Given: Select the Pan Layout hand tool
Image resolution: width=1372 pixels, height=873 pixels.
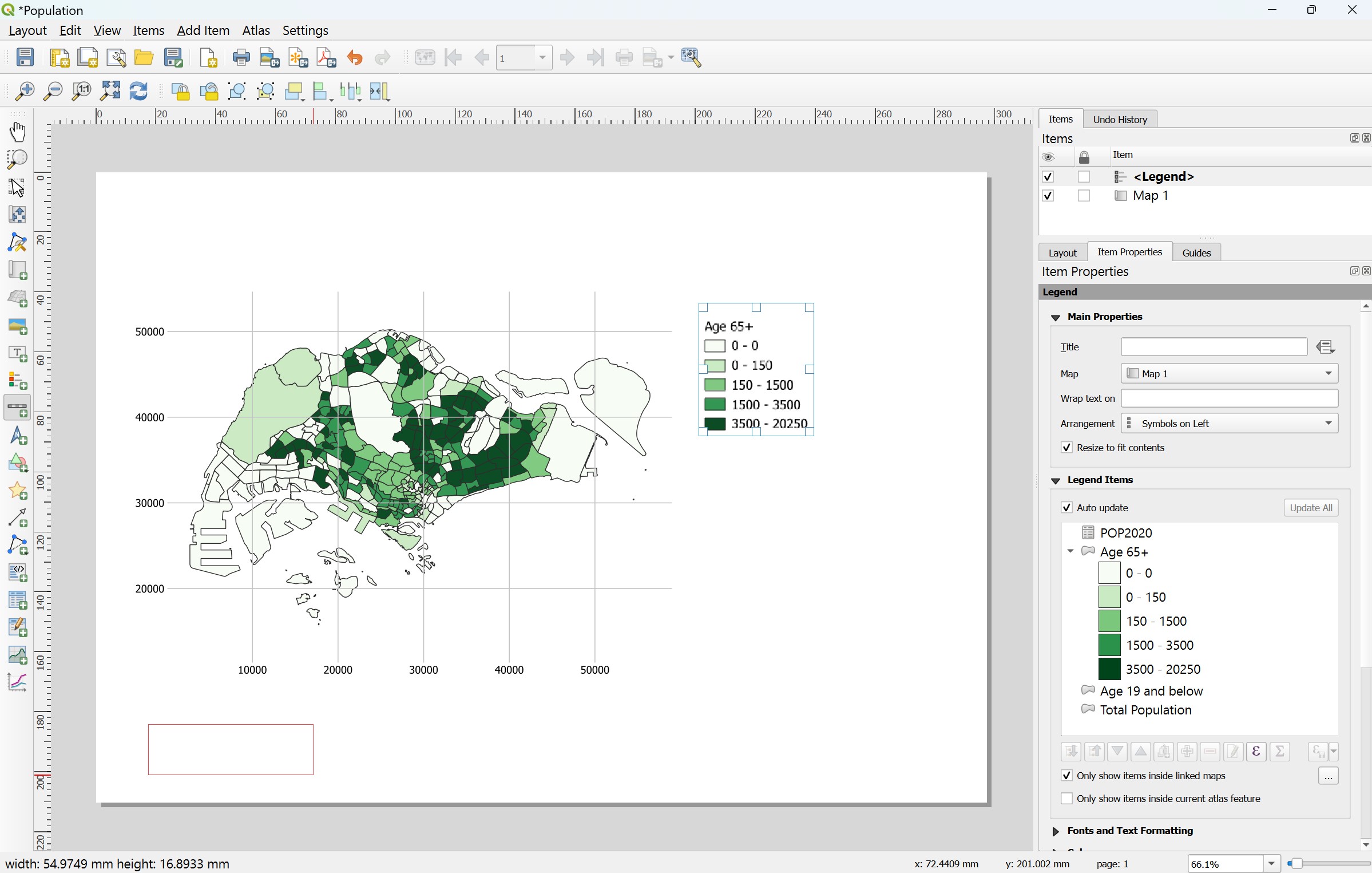Looking at the screenshot, I should [18, 132].
